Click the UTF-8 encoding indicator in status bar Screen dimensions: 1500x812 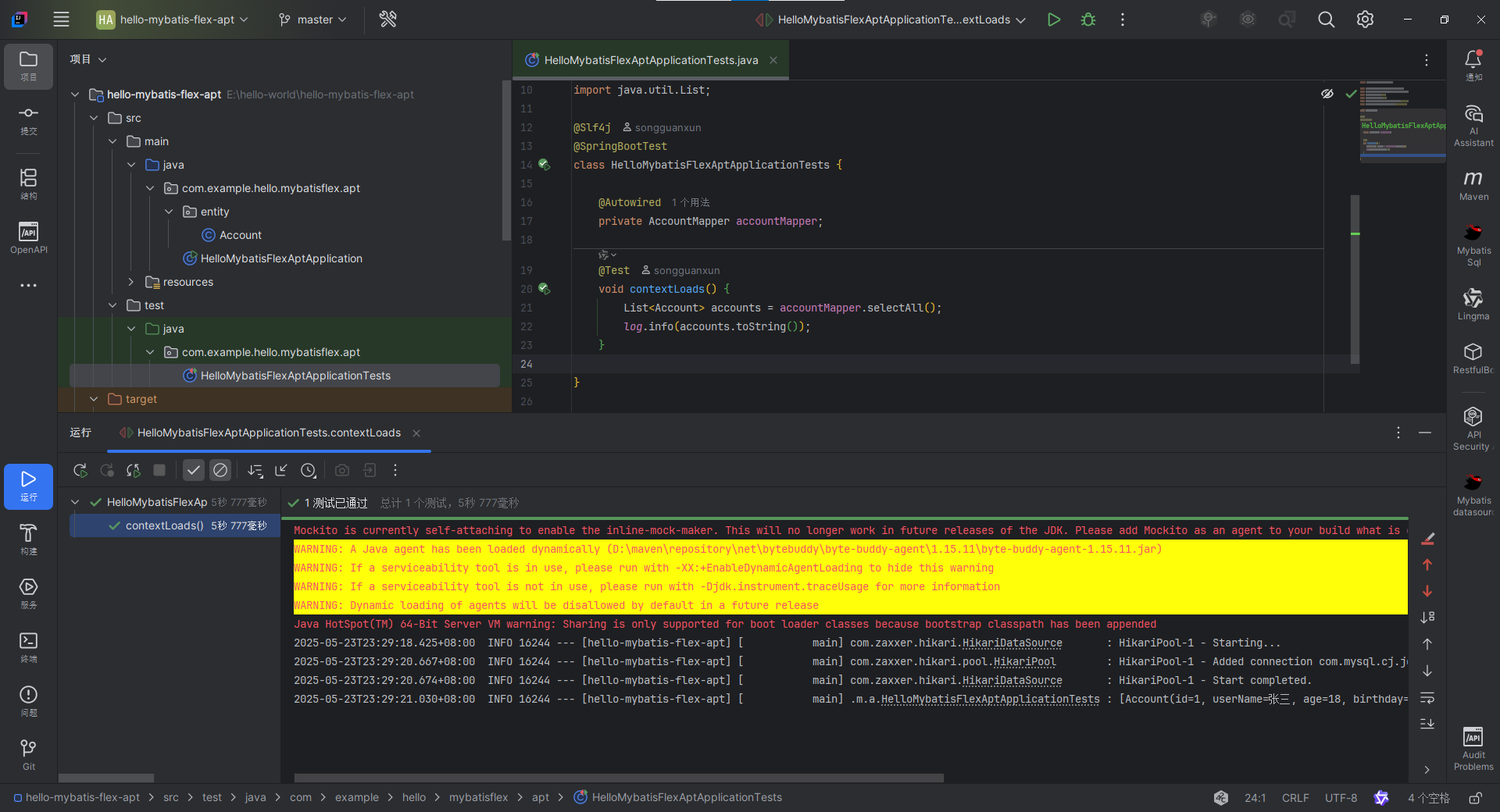click(x=1340, y=797)
